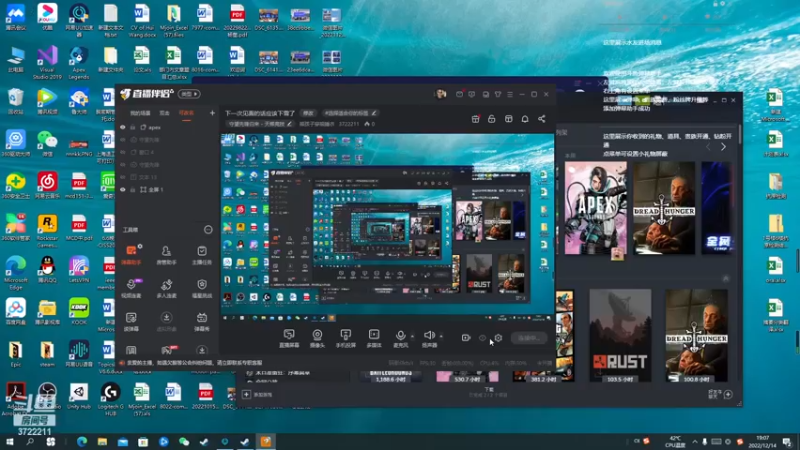Screen dimensions: 800x450
Task: Toggle visibility of the apex source
Action: (122, 127)
